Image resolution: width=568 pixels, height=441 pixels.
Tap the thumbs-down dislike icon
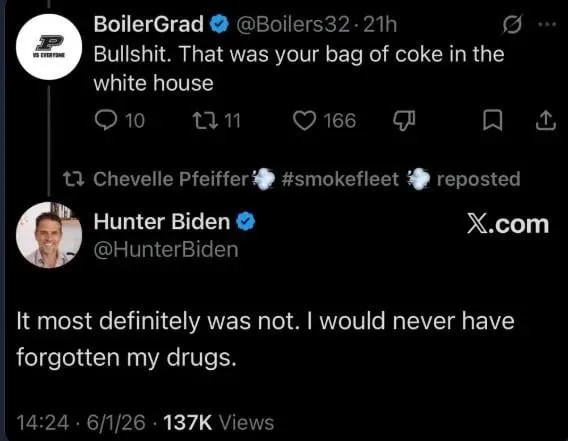coord(404,121)
